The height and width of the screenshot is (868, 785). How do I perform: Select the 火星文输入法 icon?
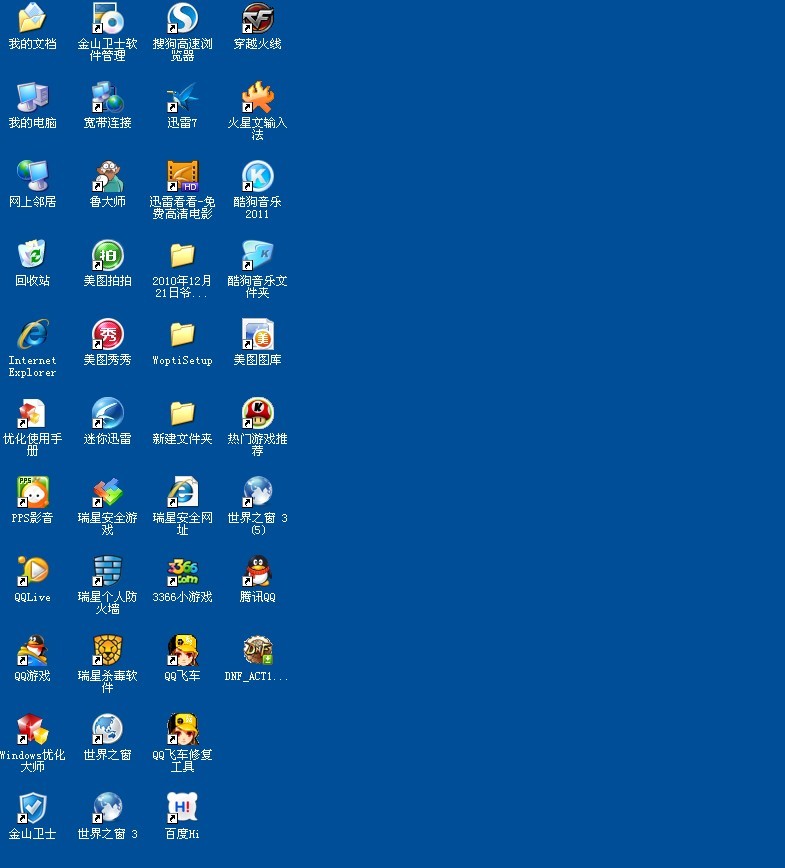257,97
